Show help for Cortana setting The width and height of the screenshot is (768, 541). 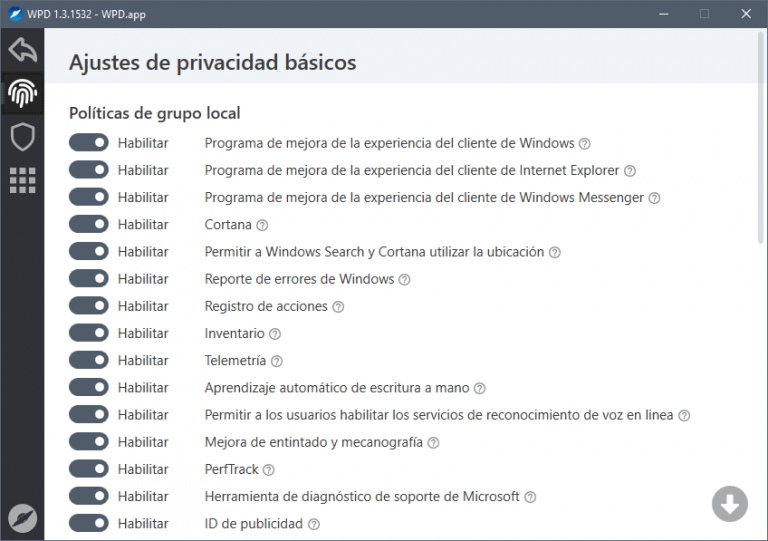[x=263, y=225]
